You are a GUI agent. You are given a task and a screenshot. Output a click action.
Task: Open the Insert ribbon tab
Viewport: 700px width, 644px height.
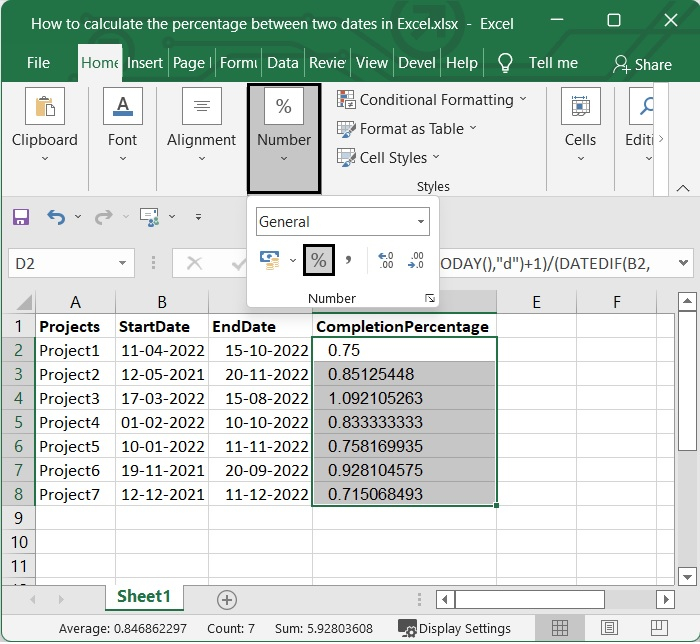(x=145, y=62)
